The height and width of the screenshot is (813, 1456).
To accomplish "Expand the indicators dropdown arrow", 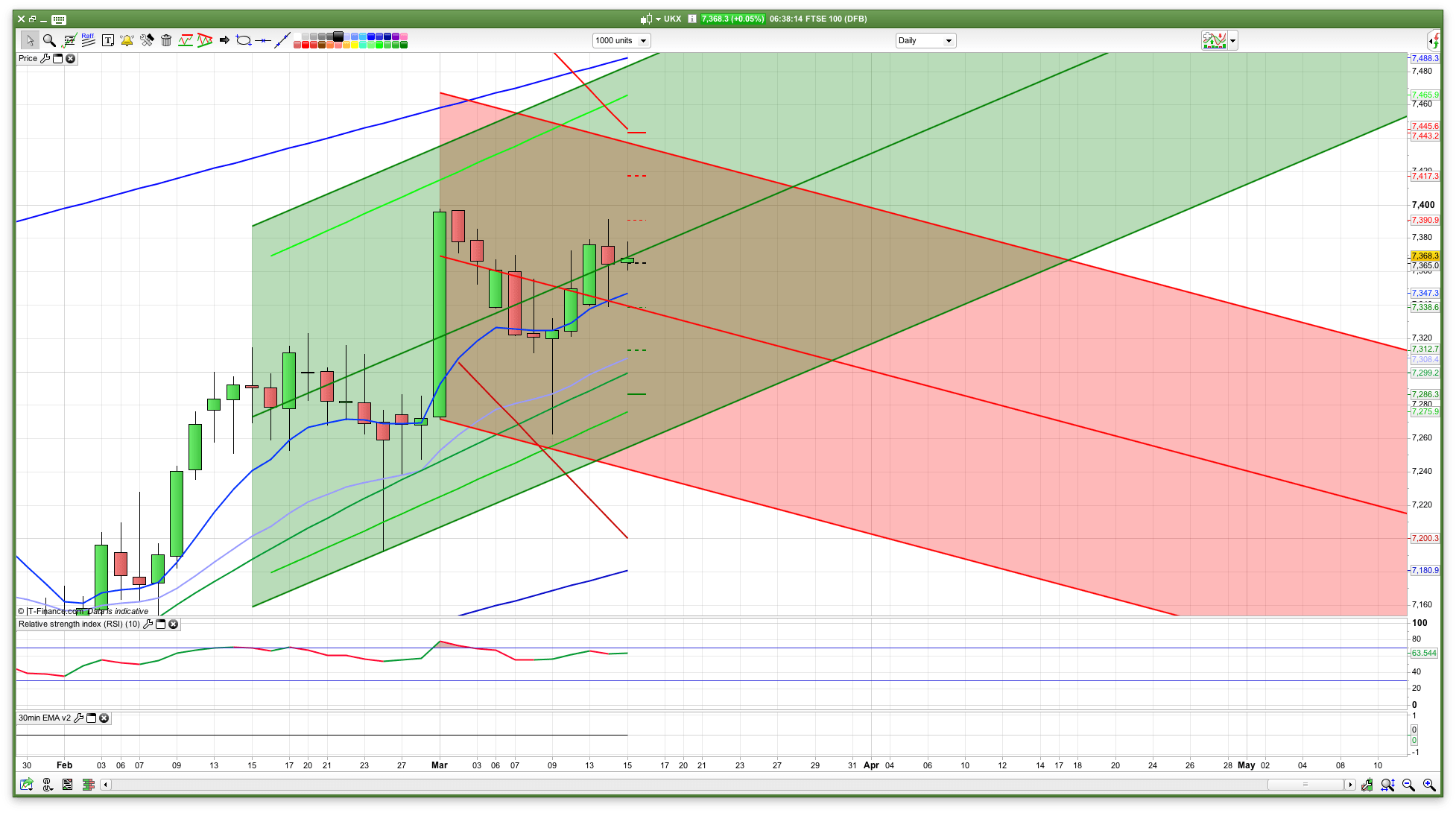I will 1233,40.
